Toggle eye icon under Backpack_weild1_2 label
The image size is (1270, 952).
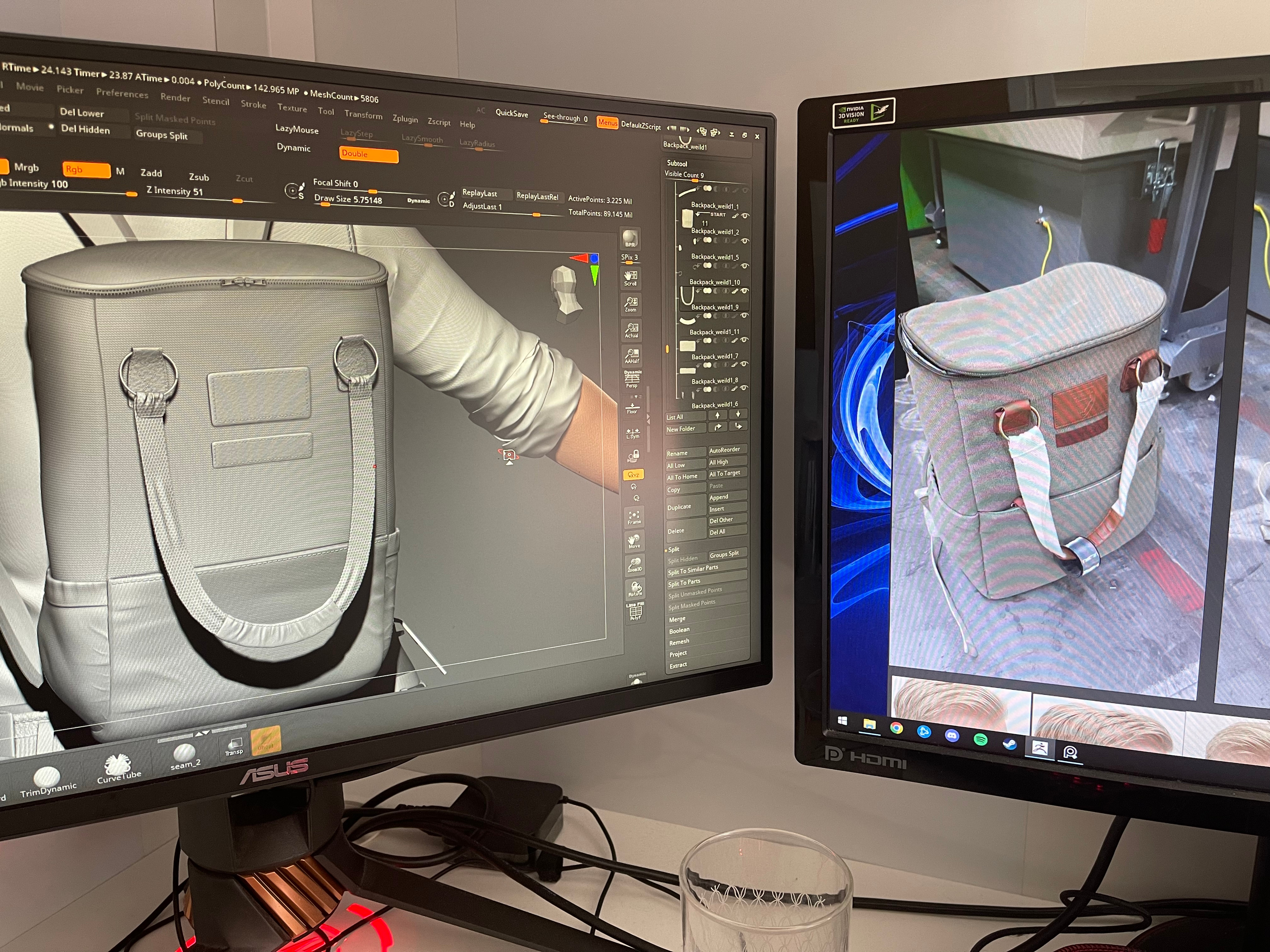tap(745, 241)
